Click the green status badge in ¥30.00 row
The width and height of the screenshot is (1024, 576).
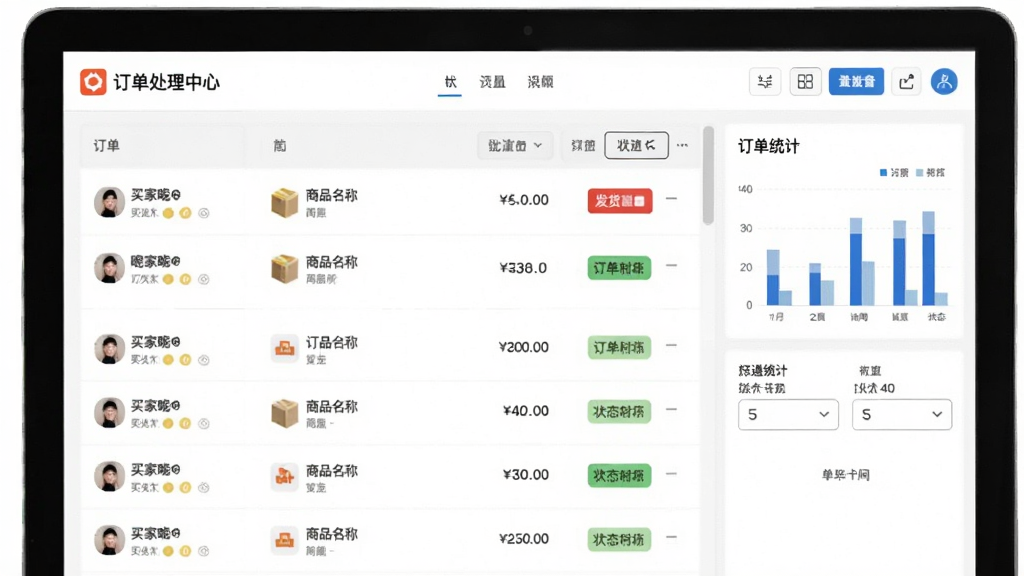pos(619,476)
